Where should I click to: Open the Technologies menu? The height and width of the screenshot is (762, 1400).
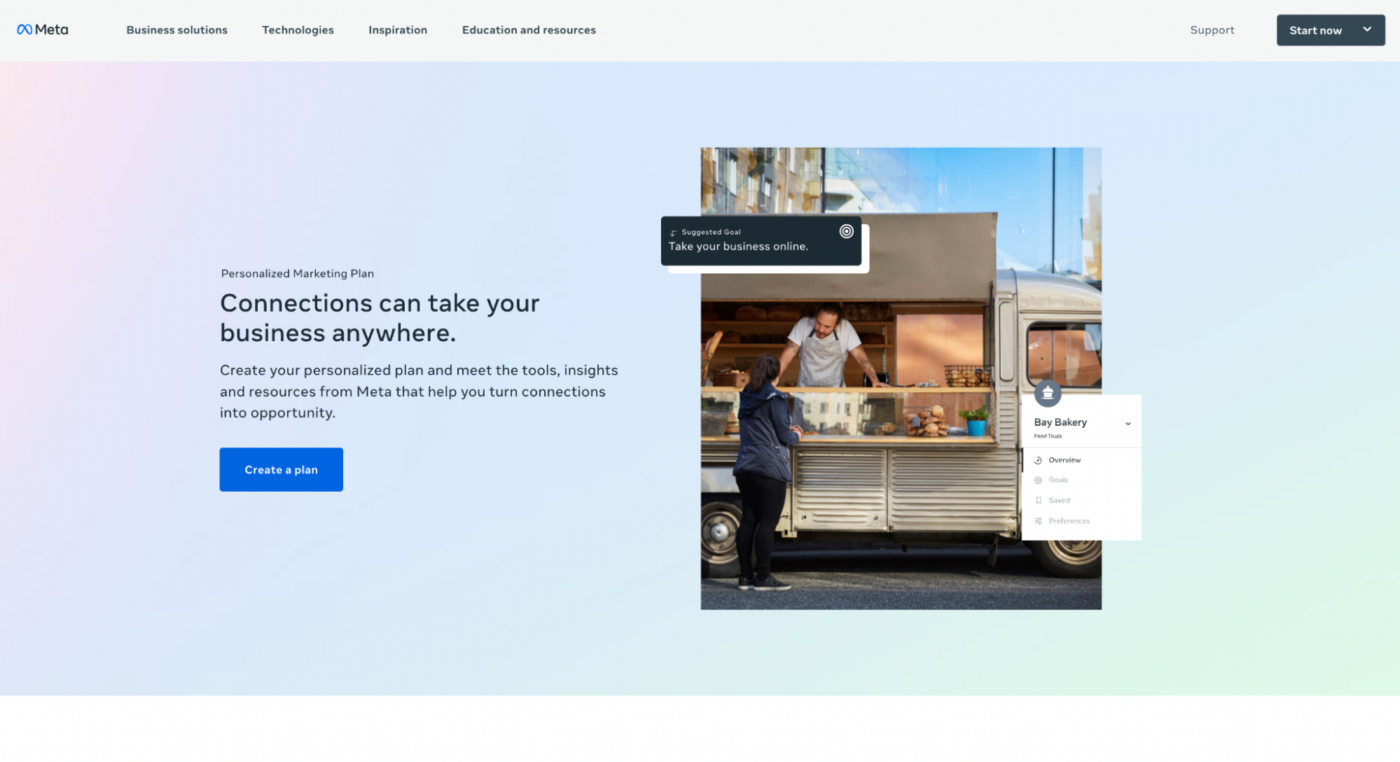coord(298,30)
